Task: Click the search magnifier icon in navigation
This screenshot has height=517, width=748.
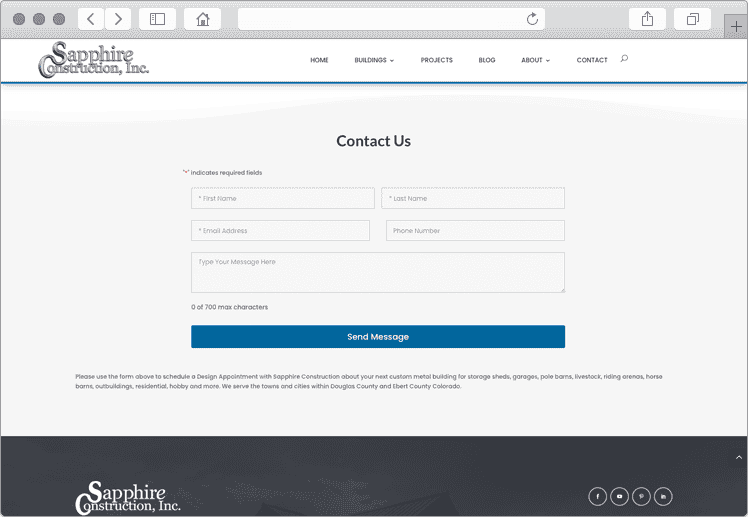Action: 624,59
